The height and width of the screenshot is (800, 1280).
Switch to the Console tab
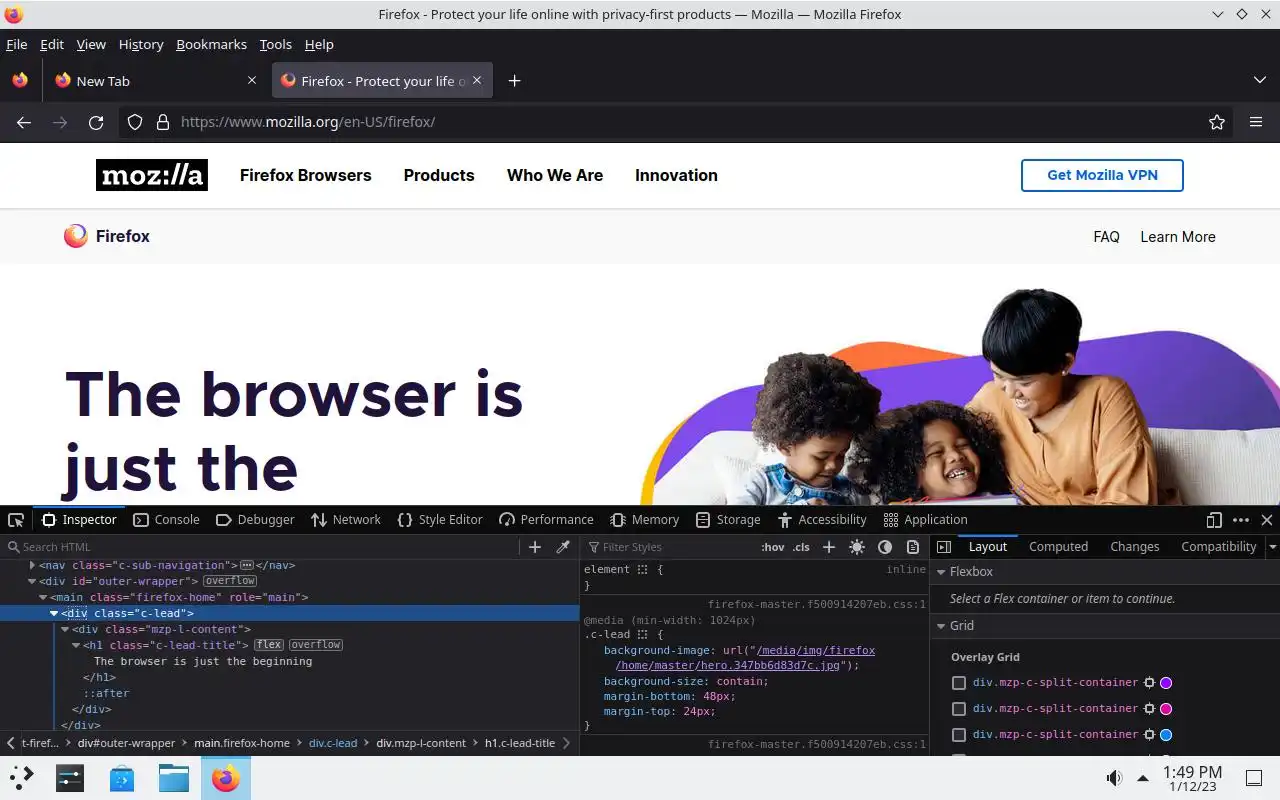166,520
